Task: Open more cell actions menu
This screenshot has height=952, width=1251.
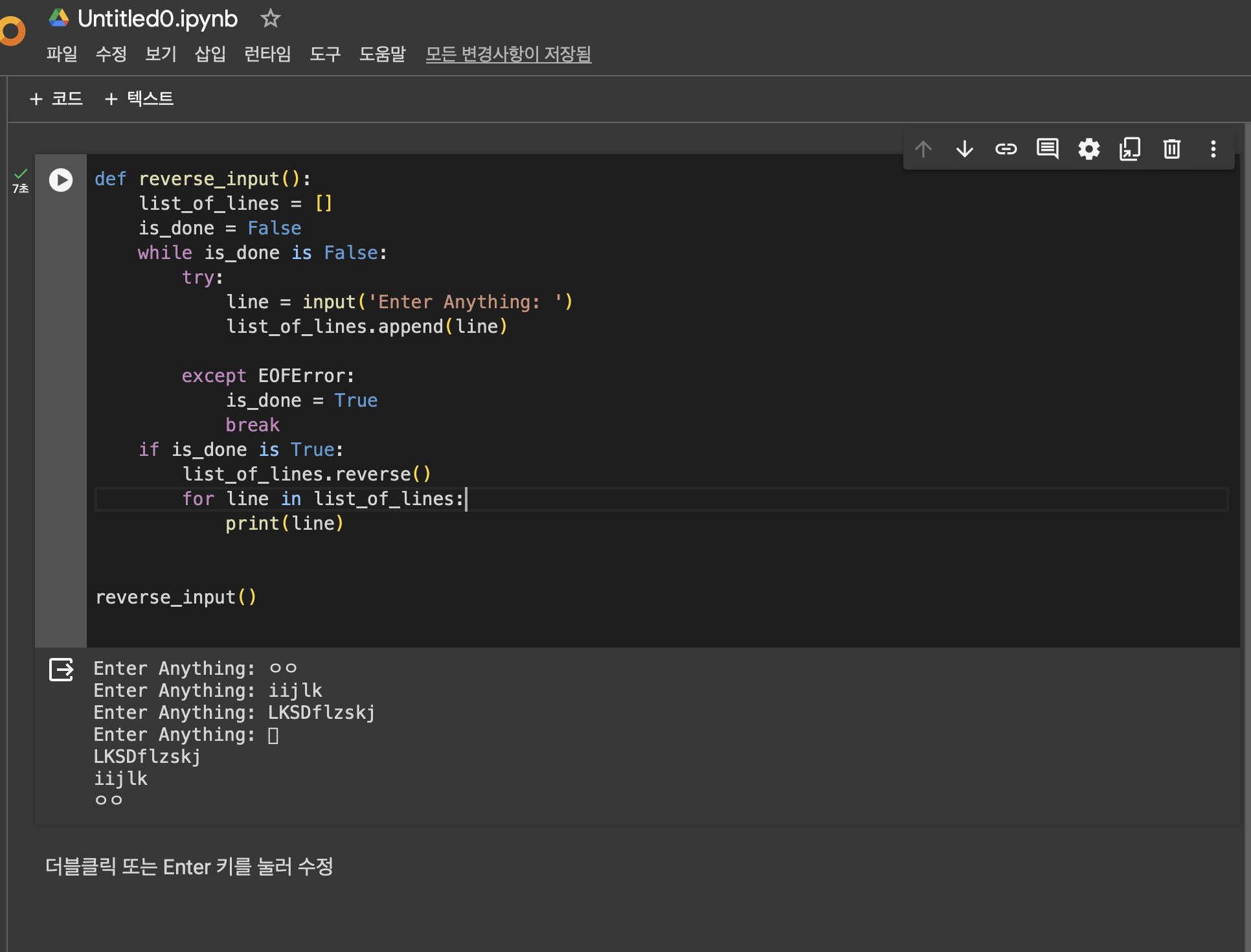Action: [1213, 149]
